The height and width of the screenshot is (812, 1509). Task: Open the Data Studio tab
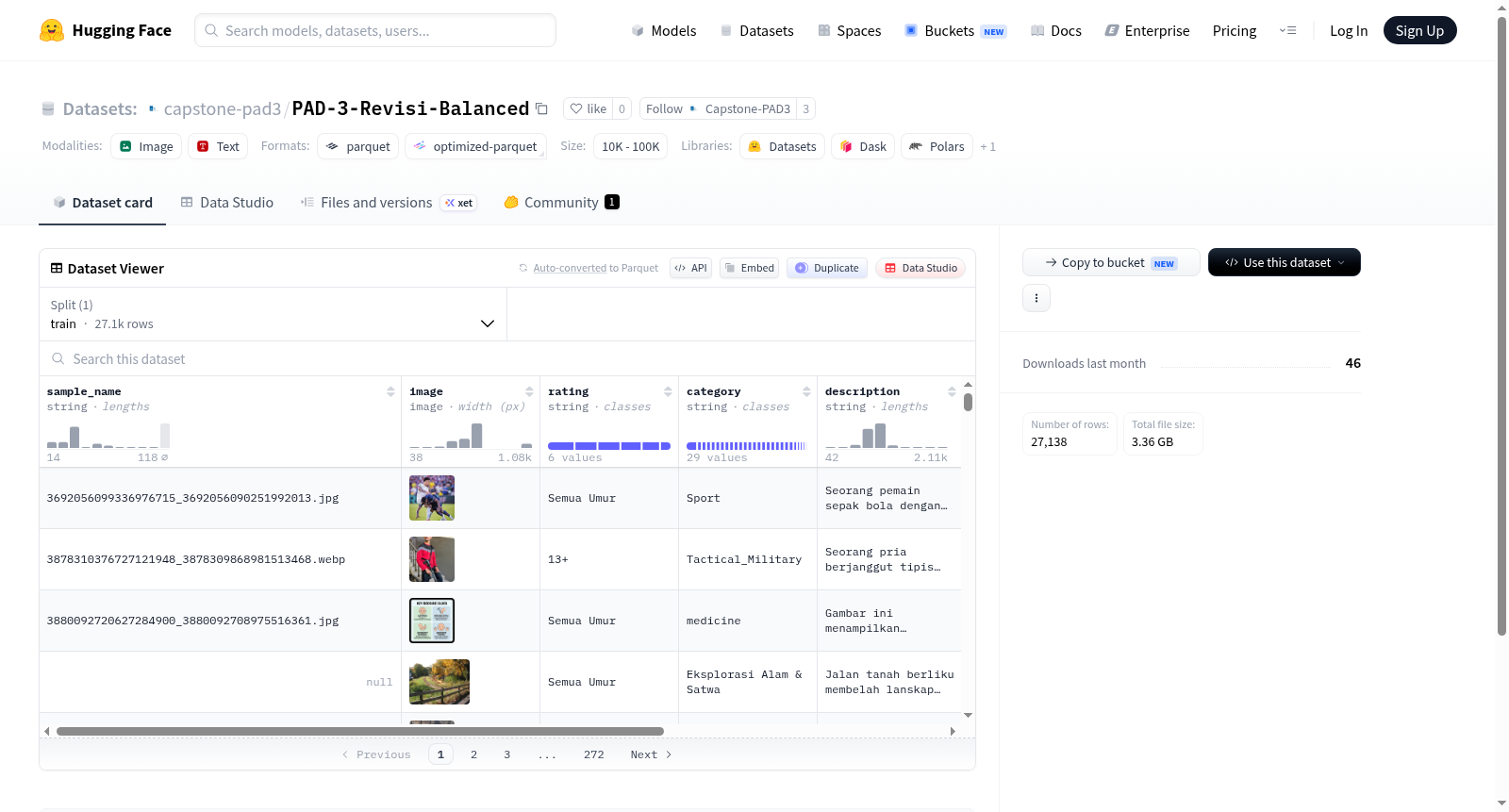[x=227, y=203]
